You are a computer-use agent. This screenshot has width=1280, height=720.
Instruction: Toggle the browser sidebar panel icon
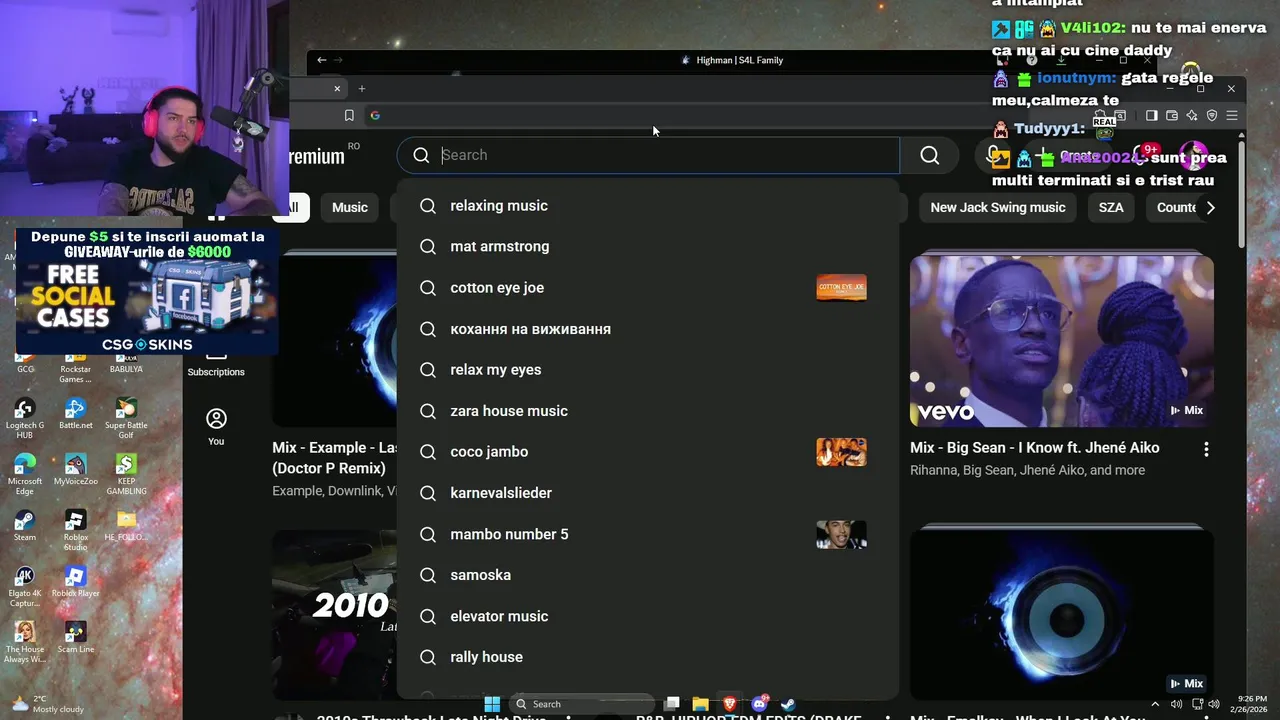click(x=1152, y=115)
